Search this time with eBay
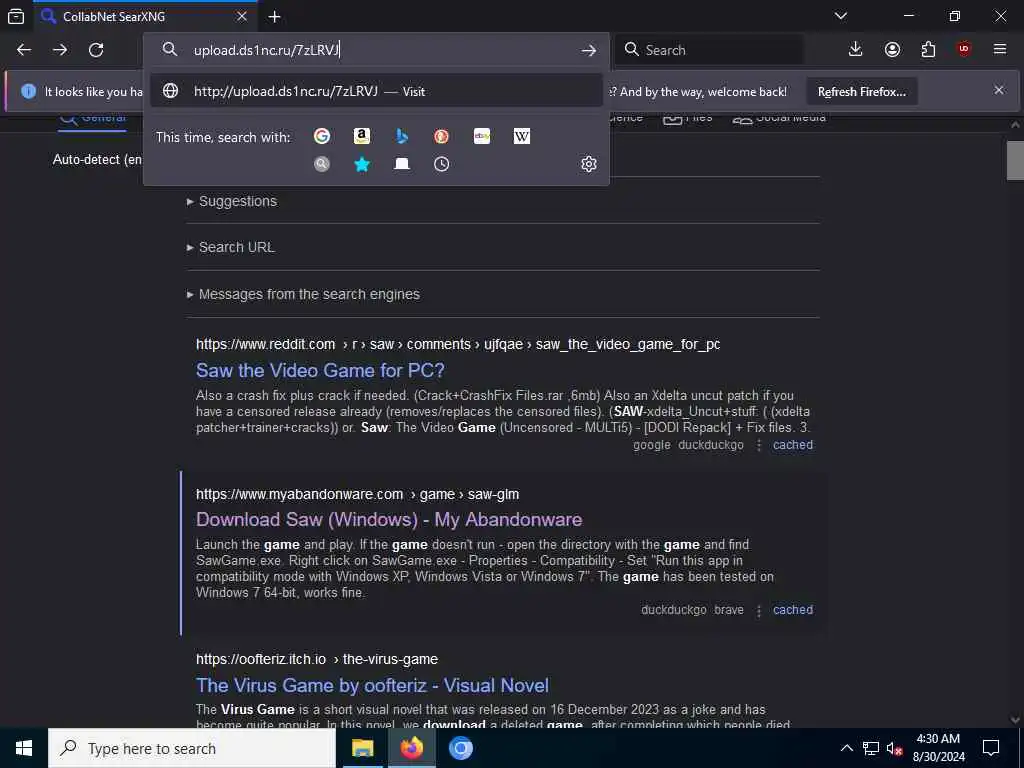 (x=482, y=136)
